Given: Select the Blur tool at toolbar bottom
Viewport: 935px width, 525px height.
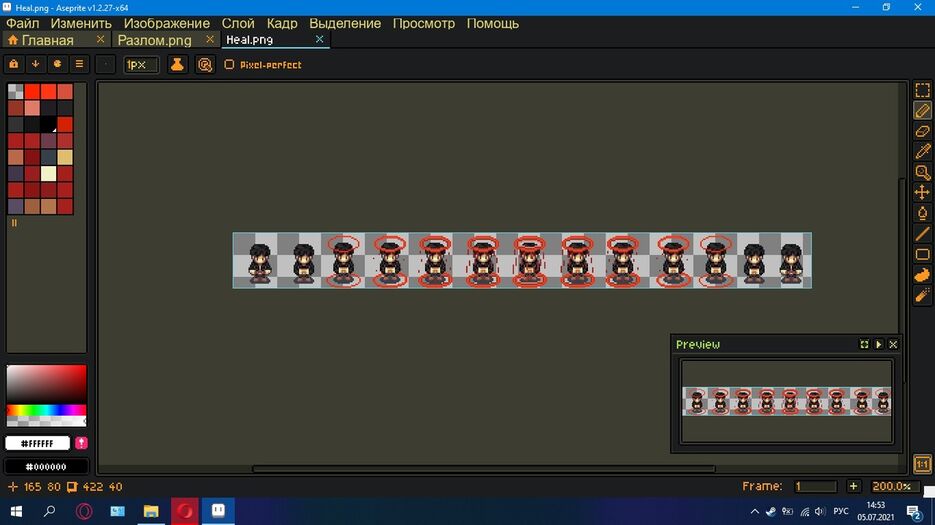Looking at the screenshot, I should (922, 295).
